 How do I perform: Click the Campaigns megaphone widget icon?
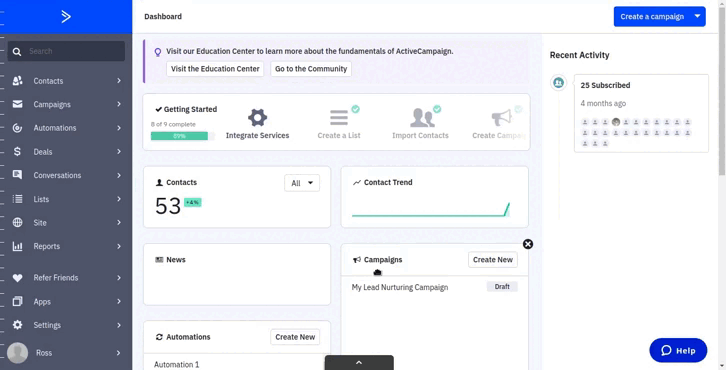(357, 260)
